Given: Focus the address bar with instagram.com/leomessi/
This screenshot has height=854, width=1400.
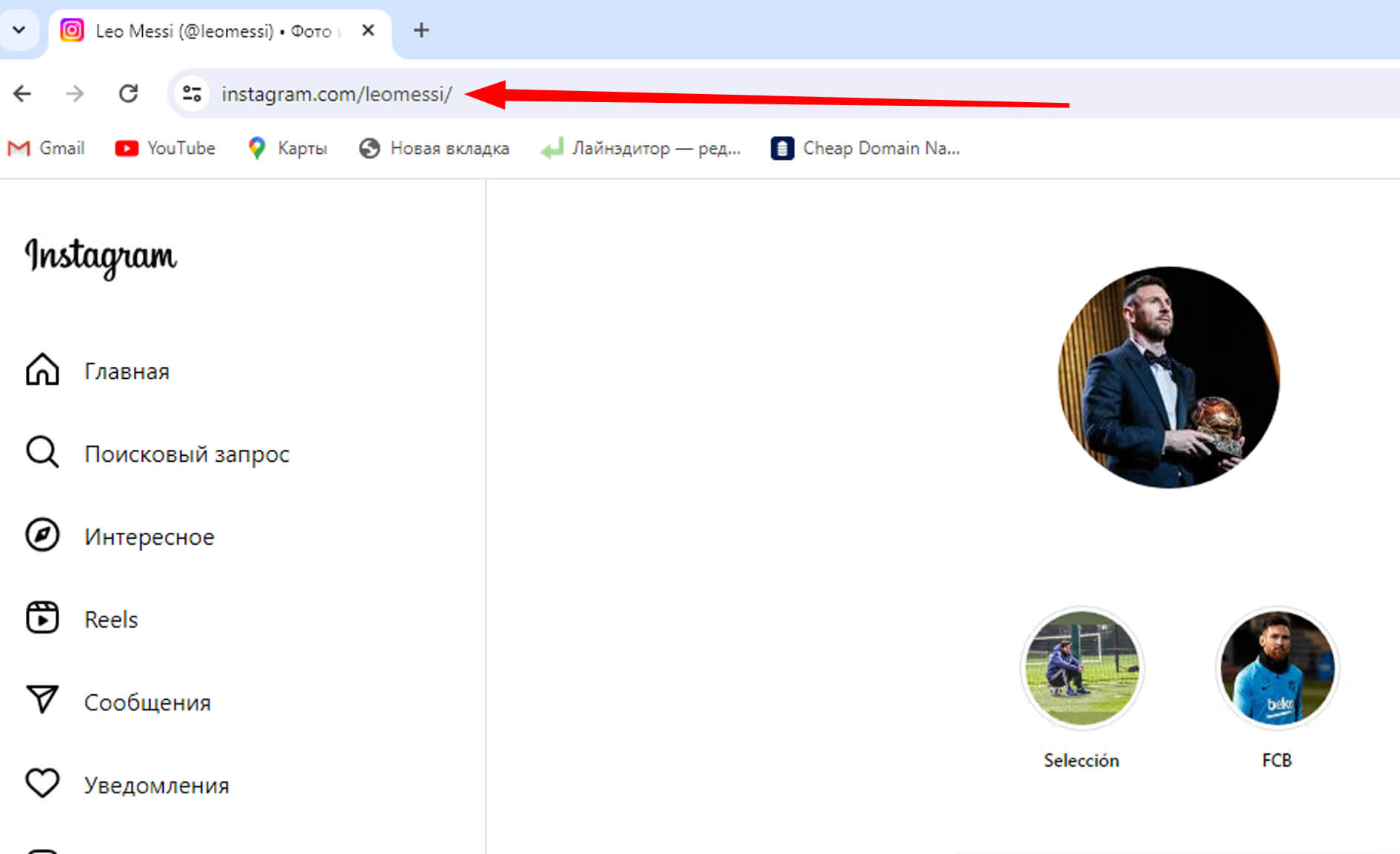Looking at the screenshot, I should [x=783, y=94].
